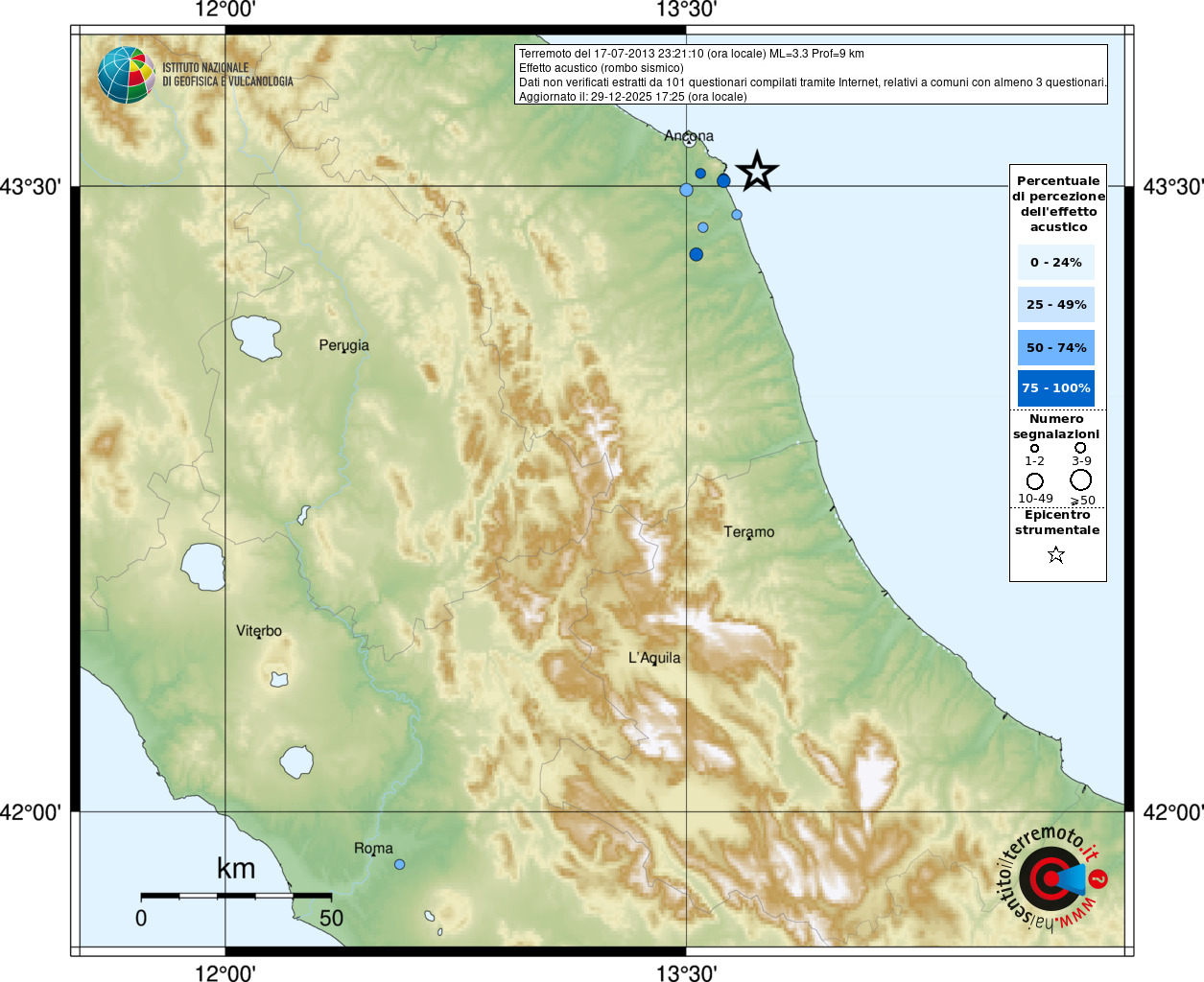Image resolution: width=1204 pixels, height=982 pixels.
Task: Click the 0 - 24% legend color swatch
Action: [1056, 262]
